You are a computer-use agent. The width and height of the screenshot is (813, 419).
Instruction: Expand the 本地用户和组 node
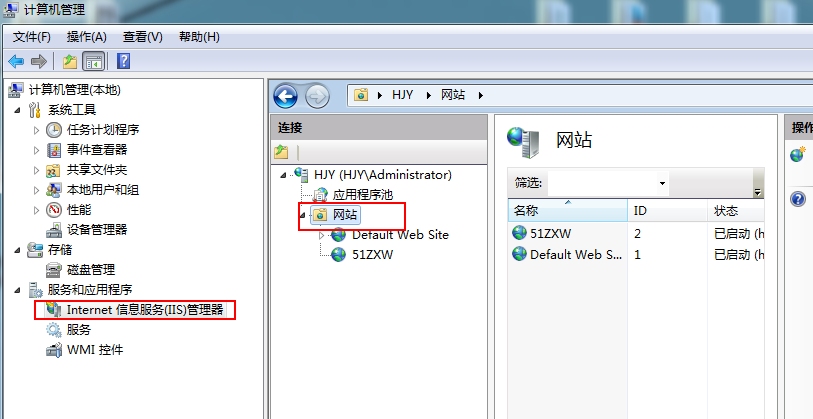click(x=36, y=190)
